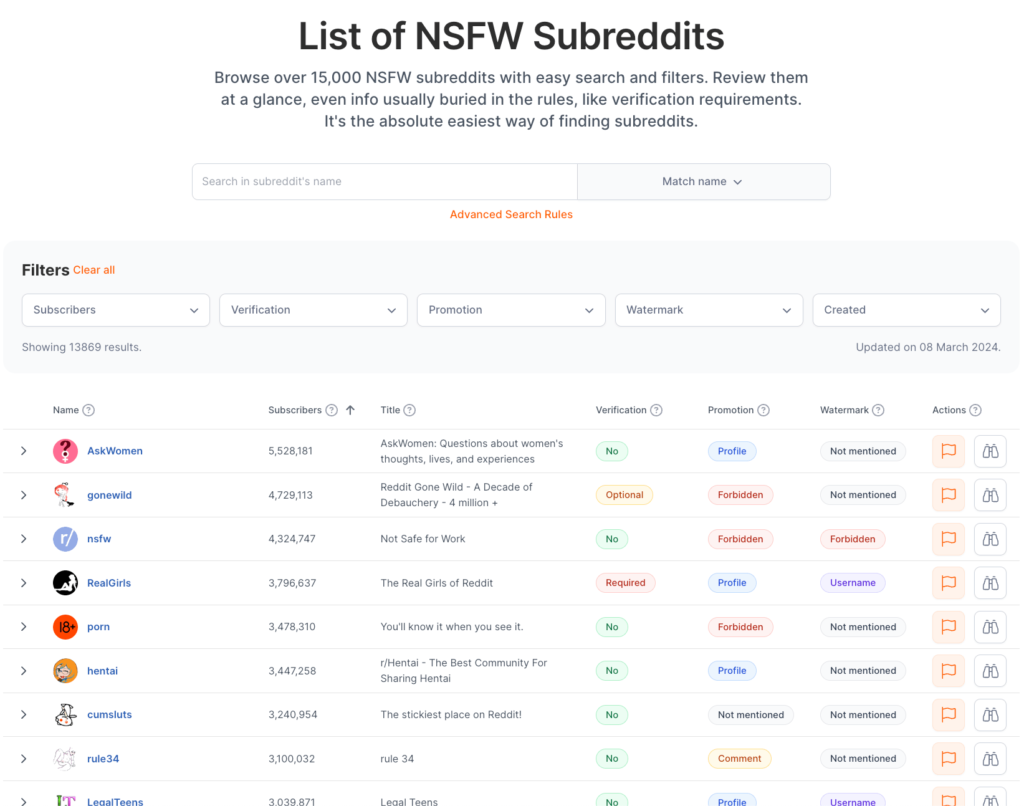
Task: Click the flag icon in the AskWomen row
Action: point(948,451)
